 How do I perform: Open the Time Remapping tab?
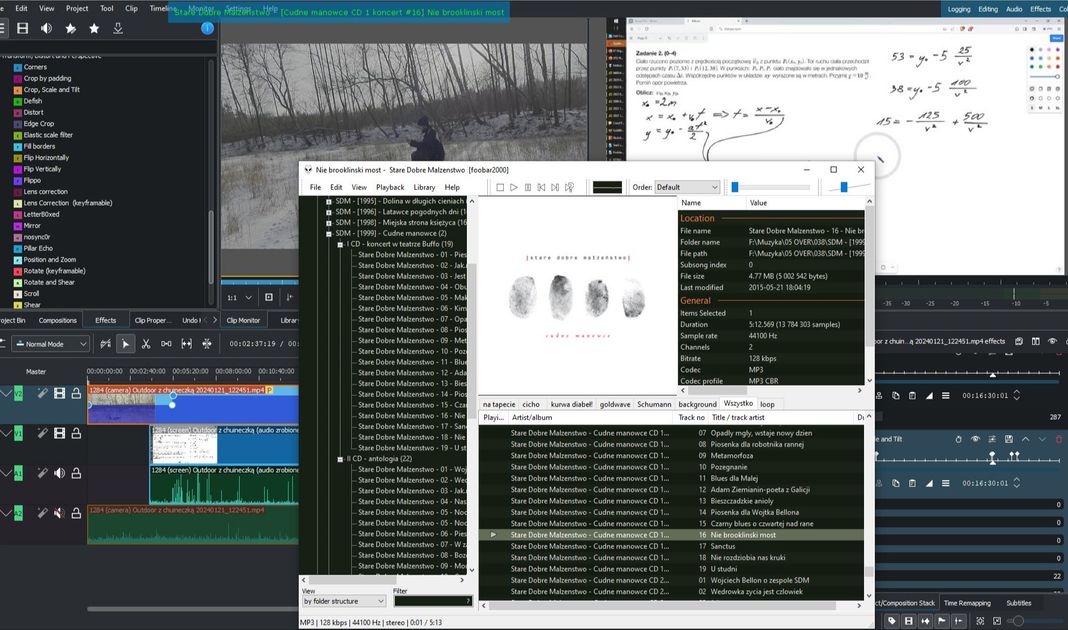point(968,603)
